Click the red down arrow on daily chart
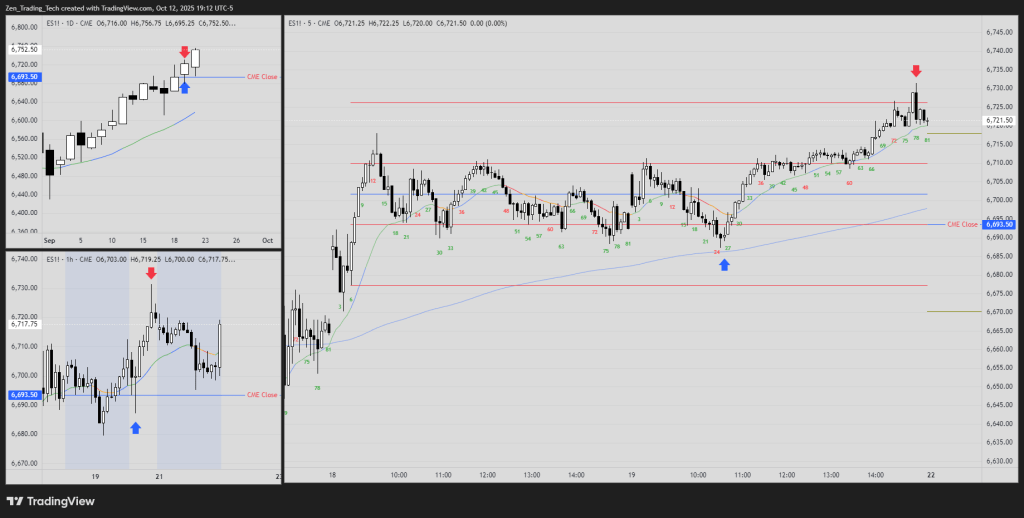 184,51
